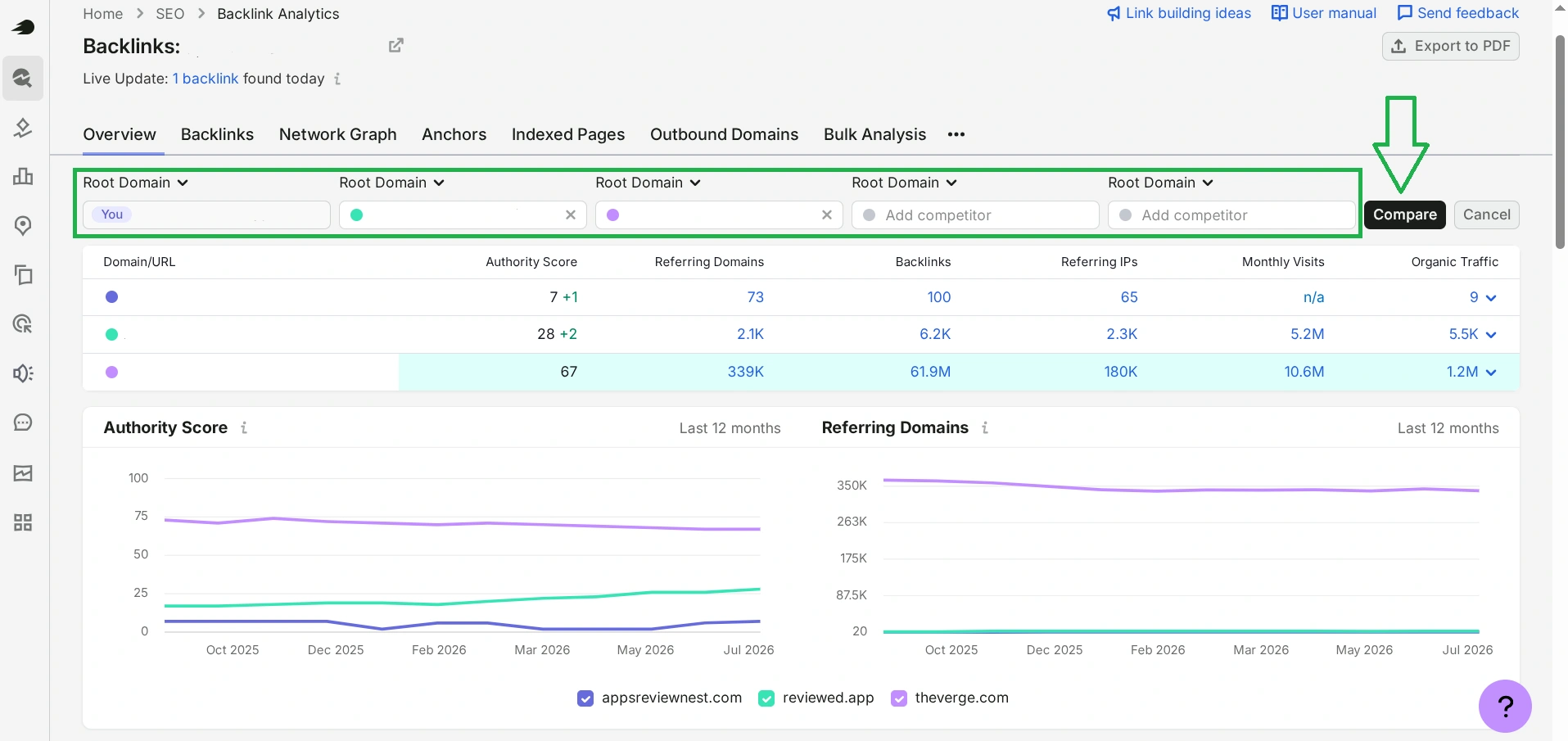
Task: Open the 180K Referring IPs value
Action: (1121, 372)
